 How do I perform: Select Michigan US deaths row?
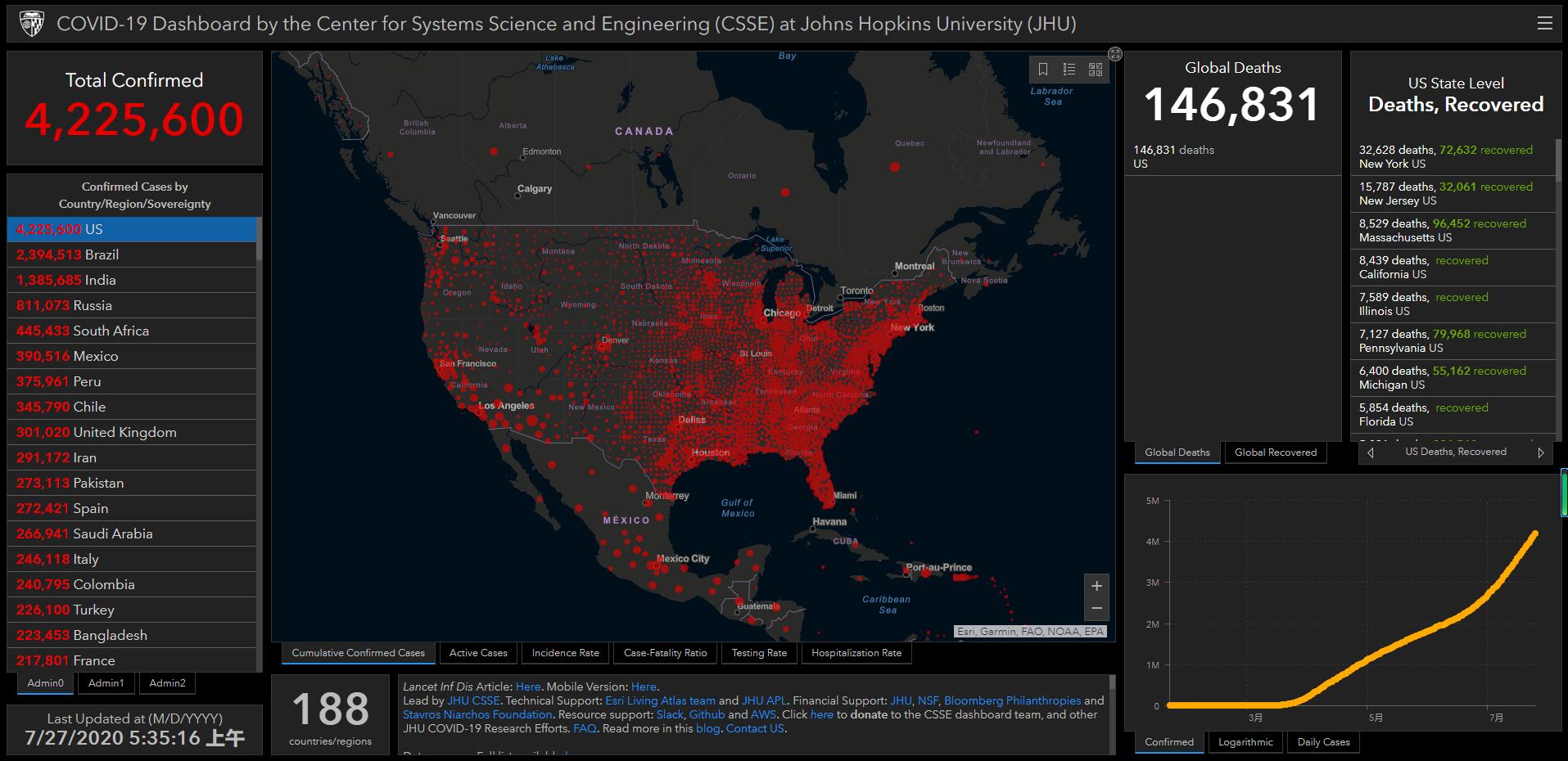click(x=1453, y=377)
